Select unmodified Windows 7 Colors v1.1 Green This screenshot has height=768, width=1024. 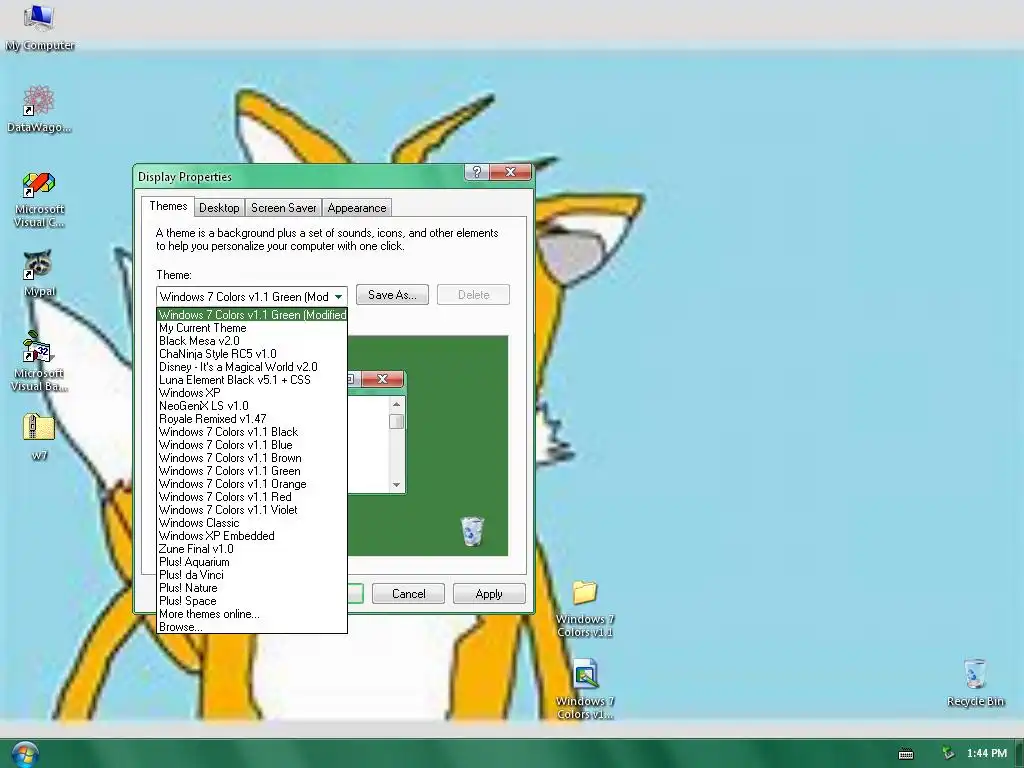252,471
